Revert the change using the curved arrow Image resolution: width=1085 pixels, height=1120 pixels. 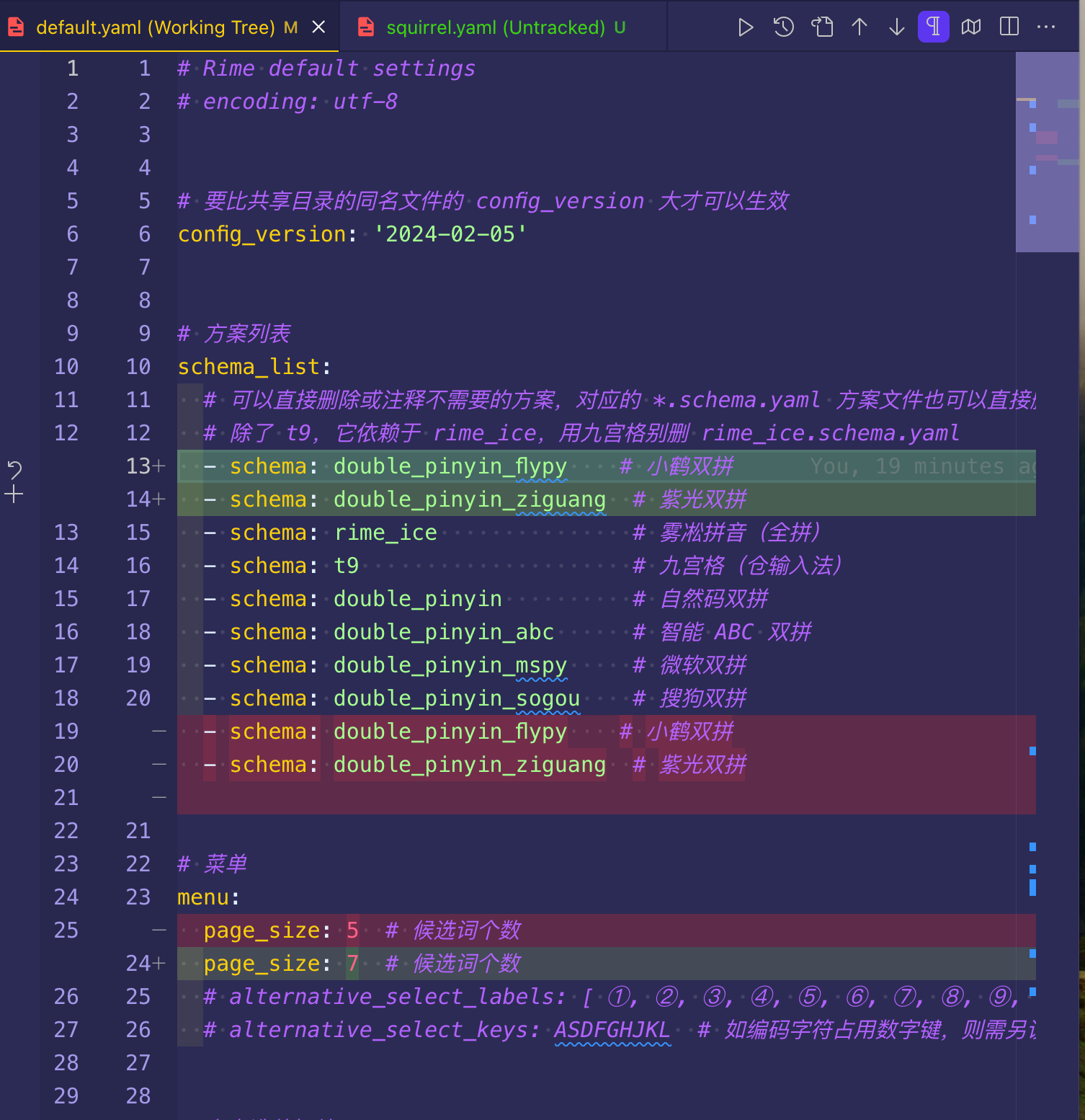click(14, 471)
